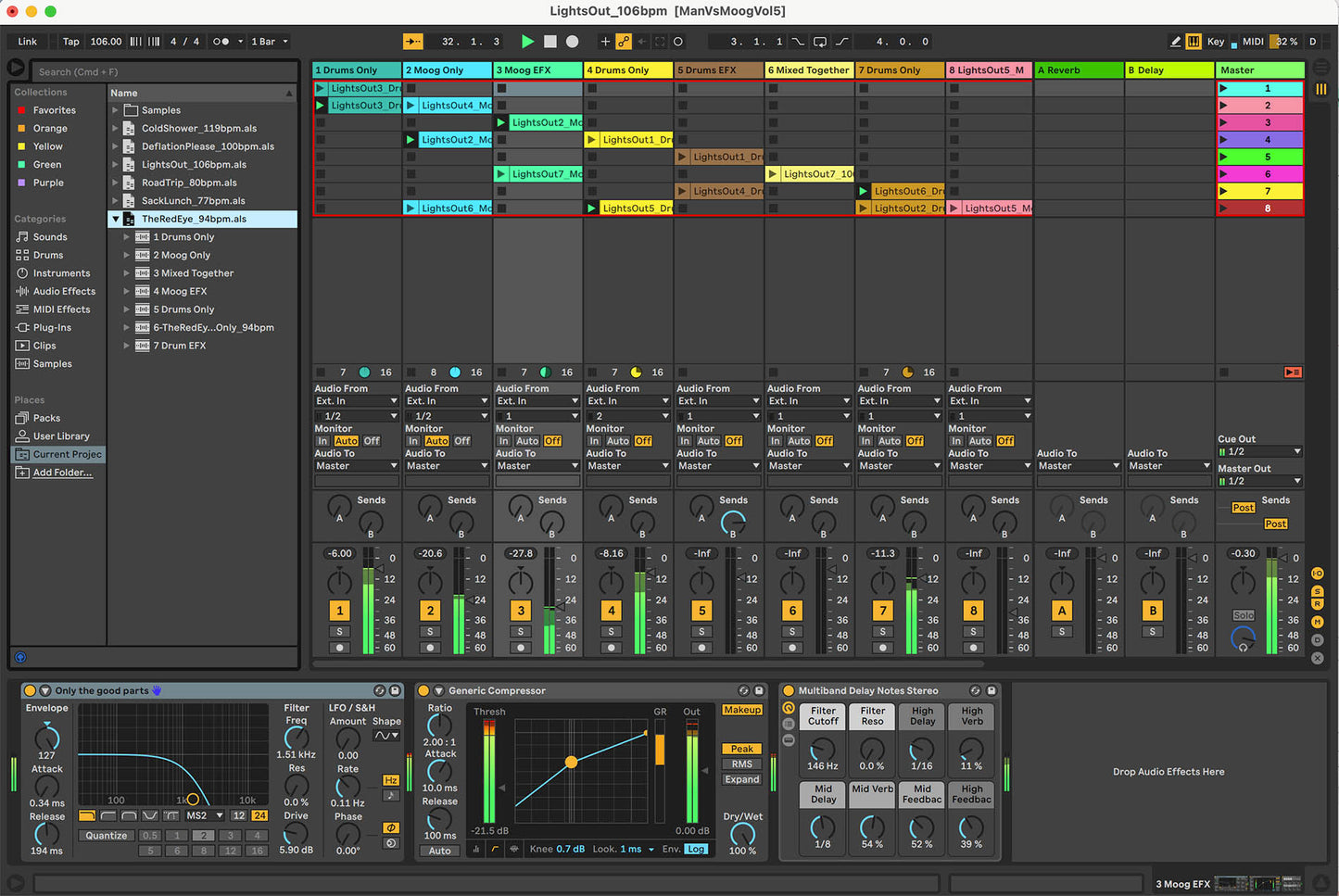This screenshot has width=1339, height=896.
Task: Toggle track 4 activator button
Action: 611,611
